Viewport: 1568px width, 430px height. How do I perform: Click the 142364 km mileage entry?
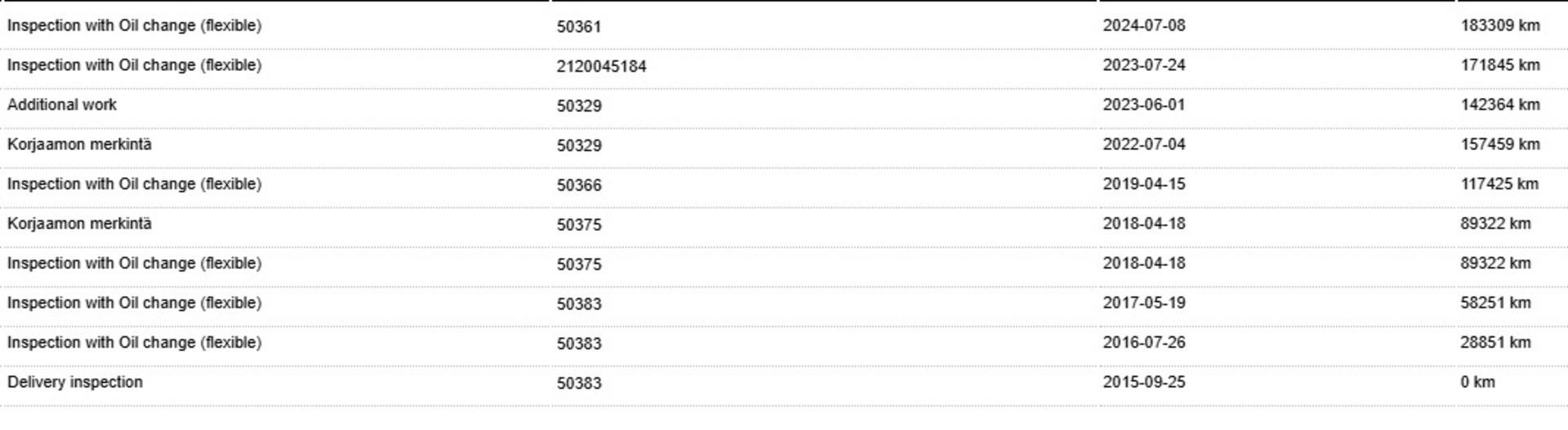(1499, 105)
